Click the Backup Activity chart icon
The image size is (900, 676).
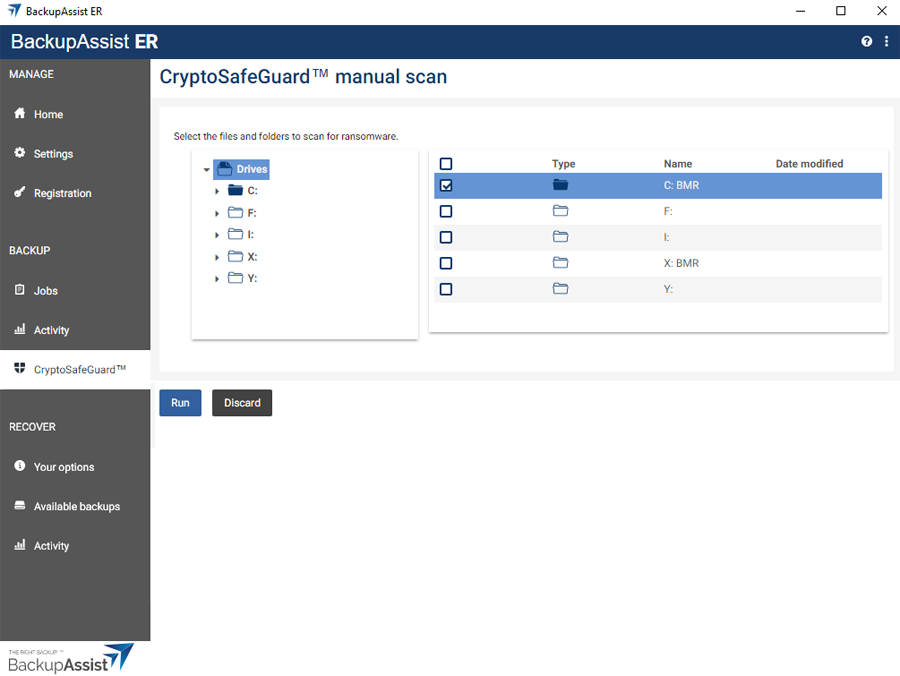click(x=20, y=329)
